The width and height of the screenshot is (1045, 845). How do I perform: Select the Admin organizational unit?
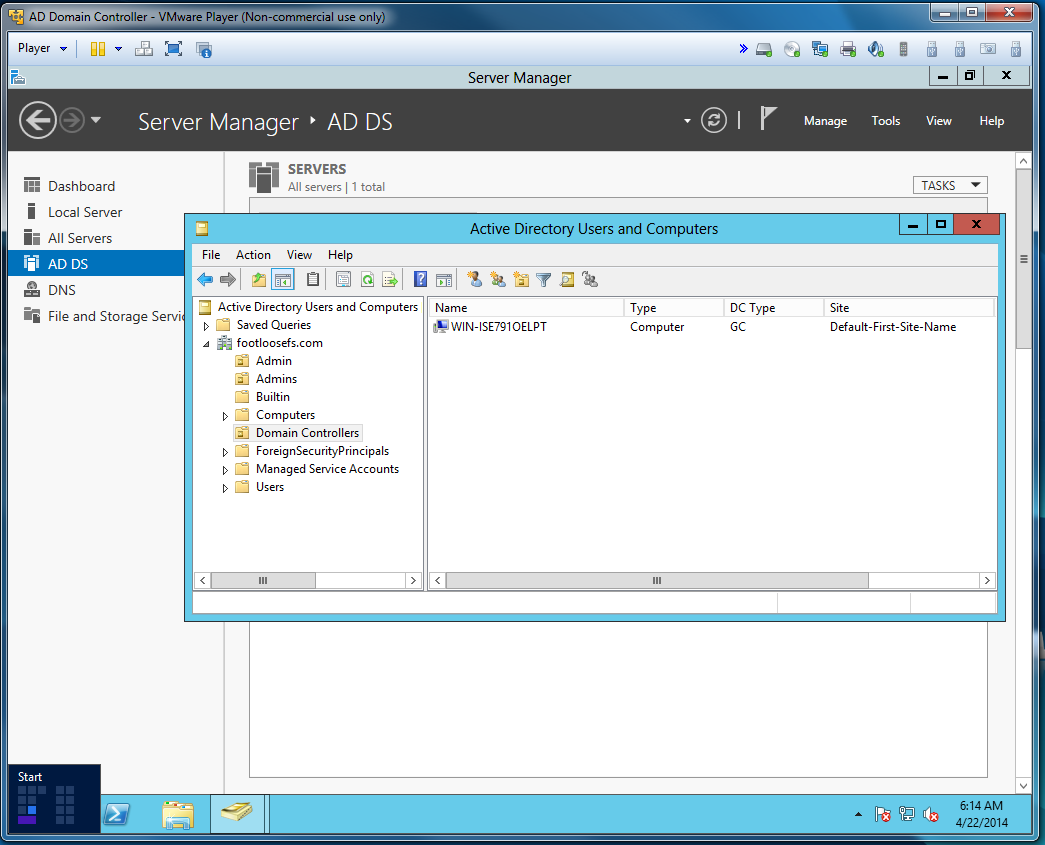pos(273,361)
